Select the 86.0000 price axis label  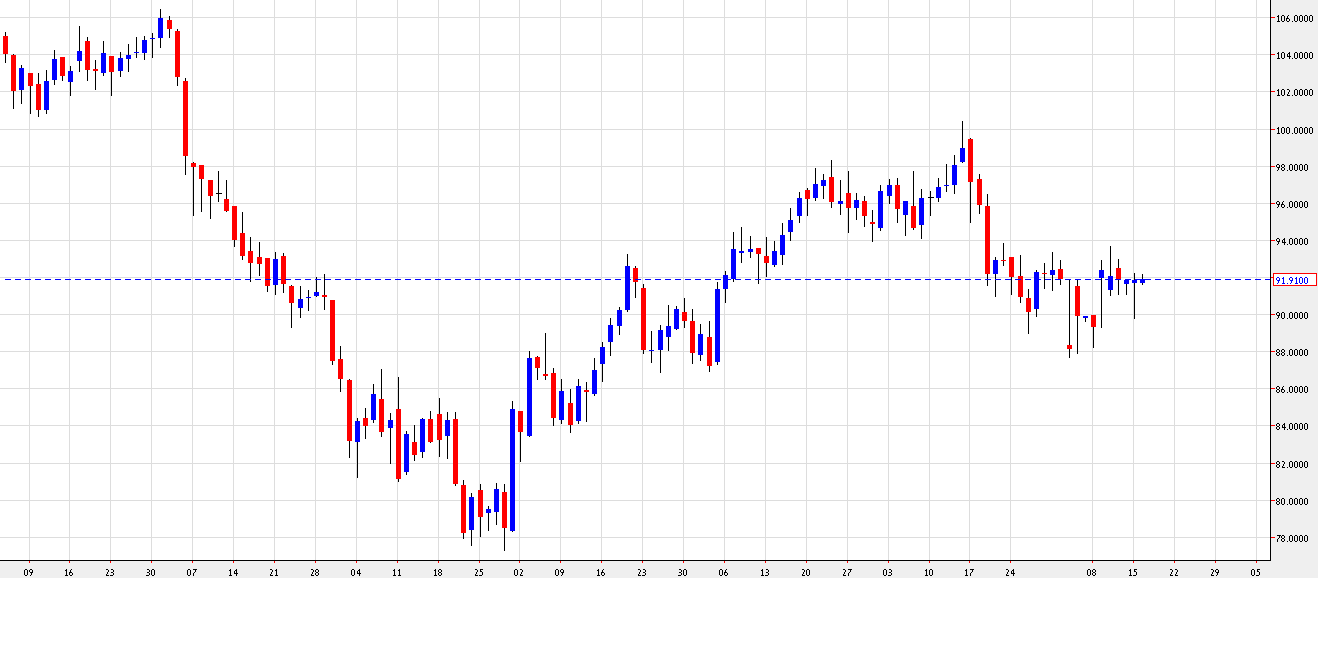[x=1294, y=389]
